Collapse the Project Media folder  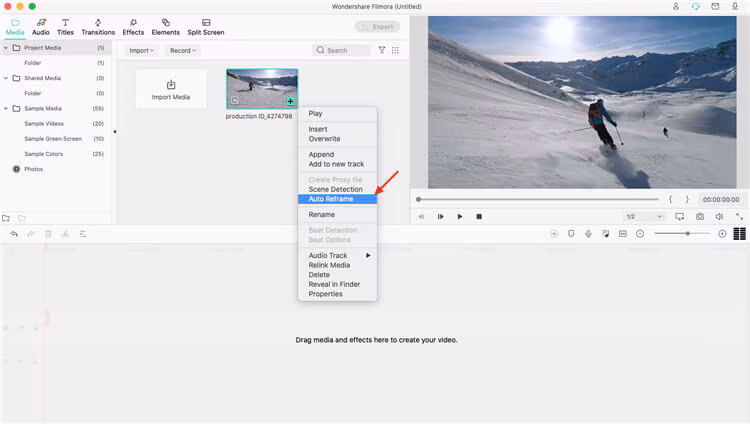pyautogui.click(x=6, y=48)
